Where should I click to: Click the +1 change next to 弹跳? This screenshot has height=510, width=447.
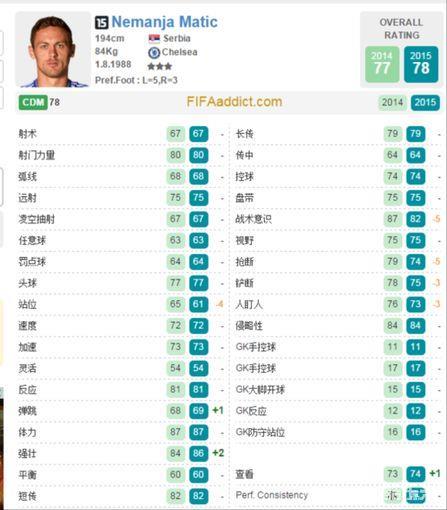218,410
